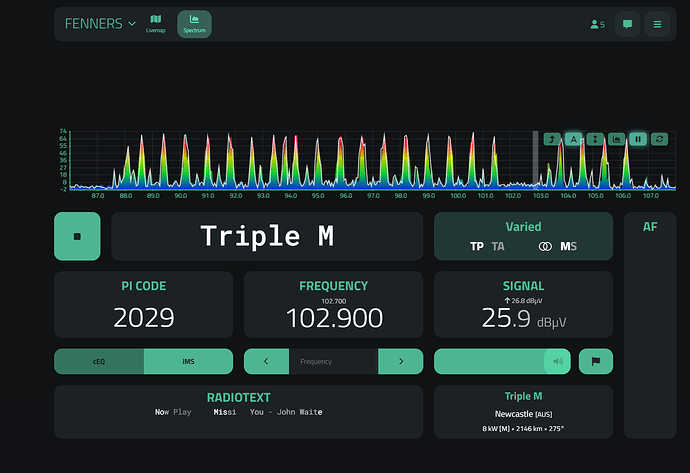690x473 pixels.
Task: Open the chat message panel
Action: click(x=627, y=24)
